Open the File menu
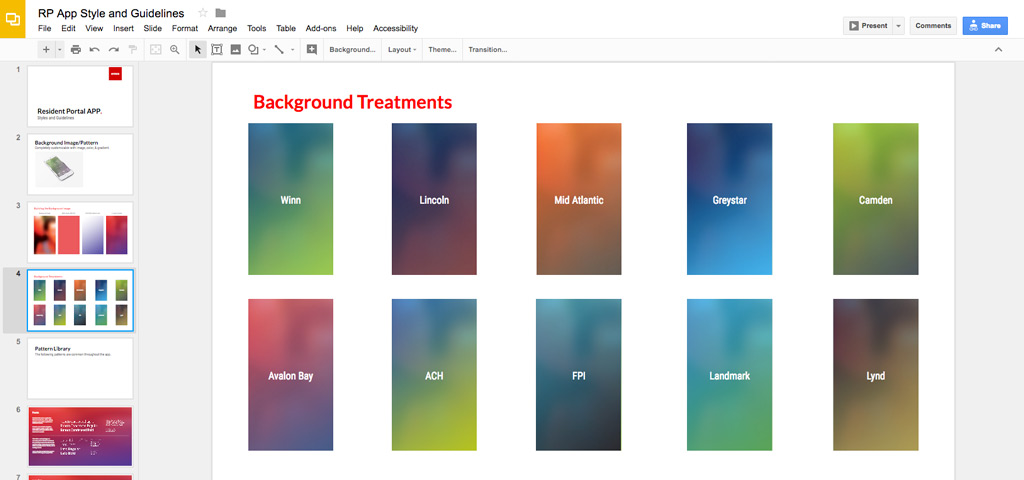 pos(44,29)
